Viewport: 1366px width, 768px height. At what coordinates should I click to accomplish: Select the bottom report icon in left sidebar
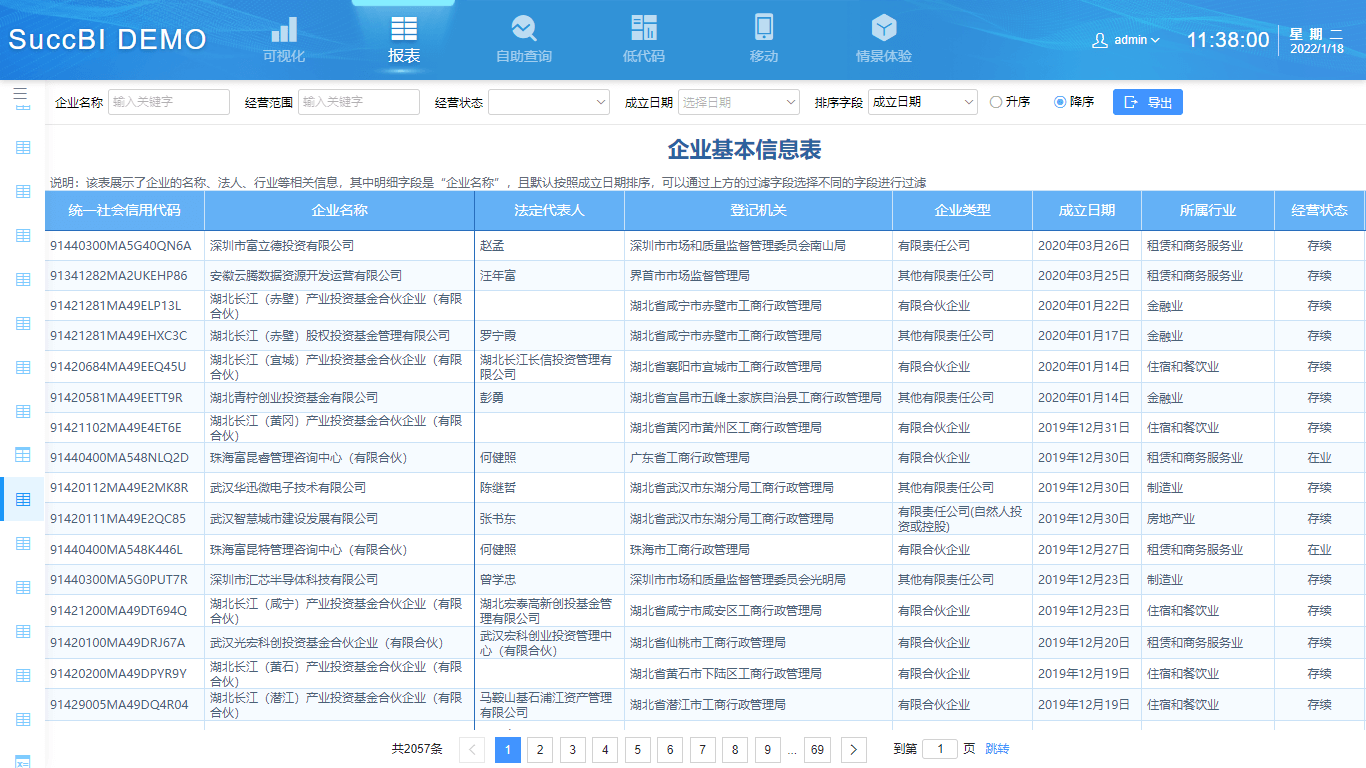click(21, 718)
